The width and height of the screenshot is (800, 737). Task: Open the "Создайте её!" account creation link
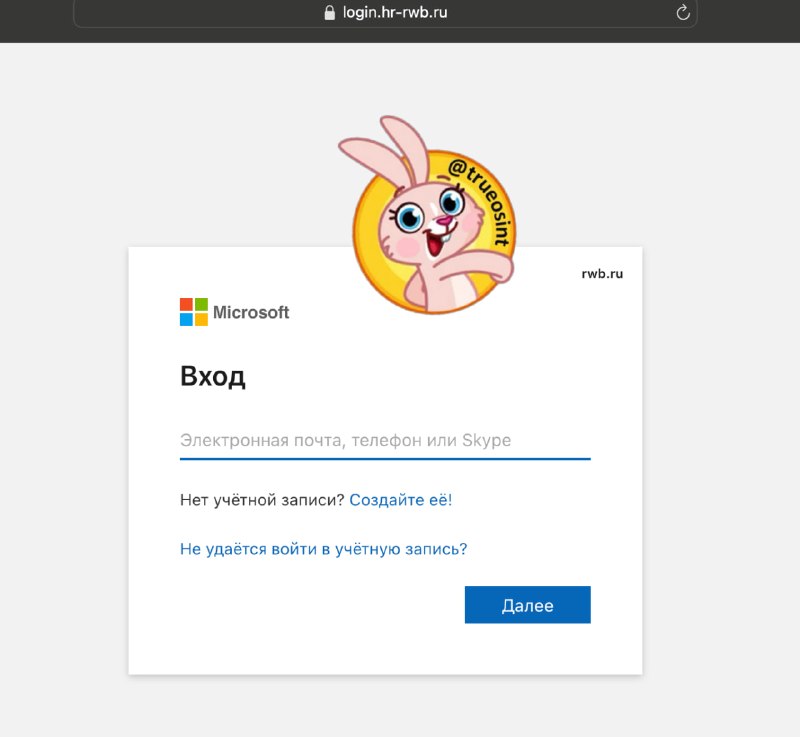point(401,500)
